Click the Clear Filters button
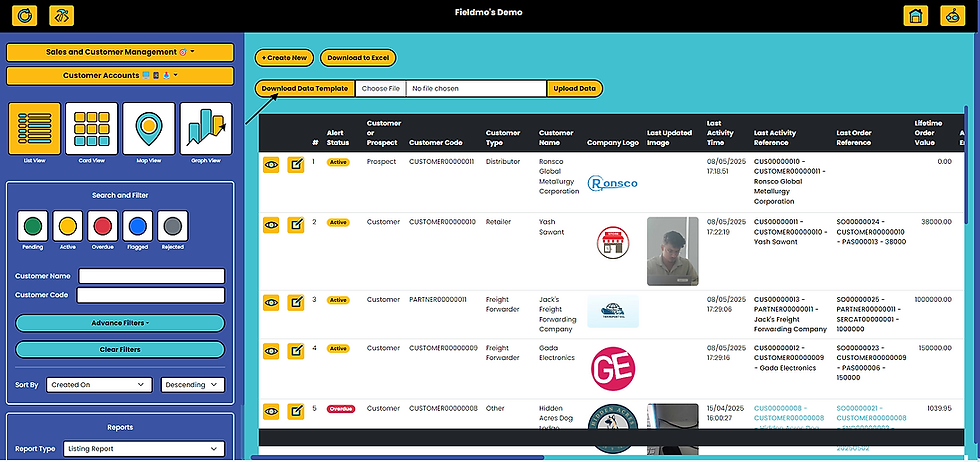980x462 pixels. click(120, 349)
